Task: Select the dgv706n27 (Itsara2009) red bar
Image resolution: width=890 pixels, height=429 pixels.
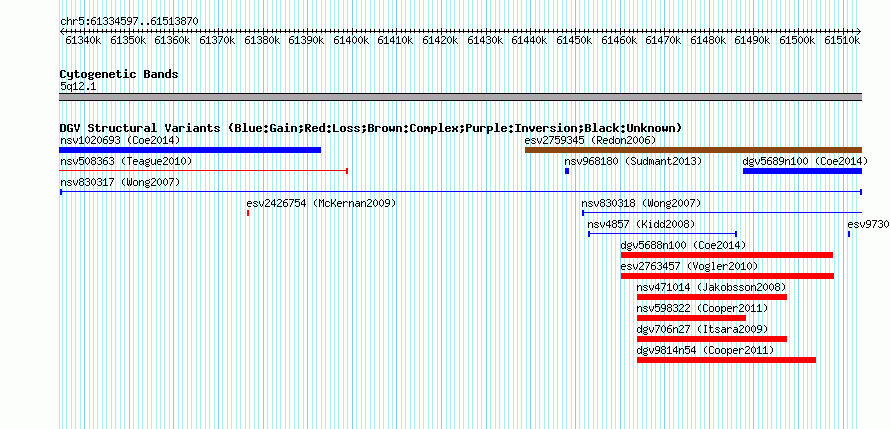Action: click(712, 339)
